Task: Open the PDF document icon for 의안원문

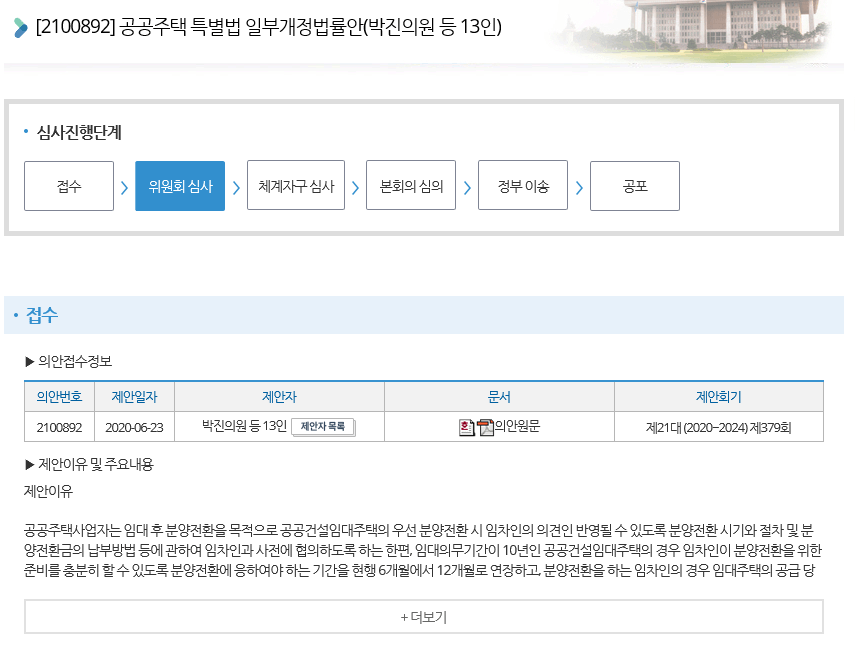Action: pos(486,428)
